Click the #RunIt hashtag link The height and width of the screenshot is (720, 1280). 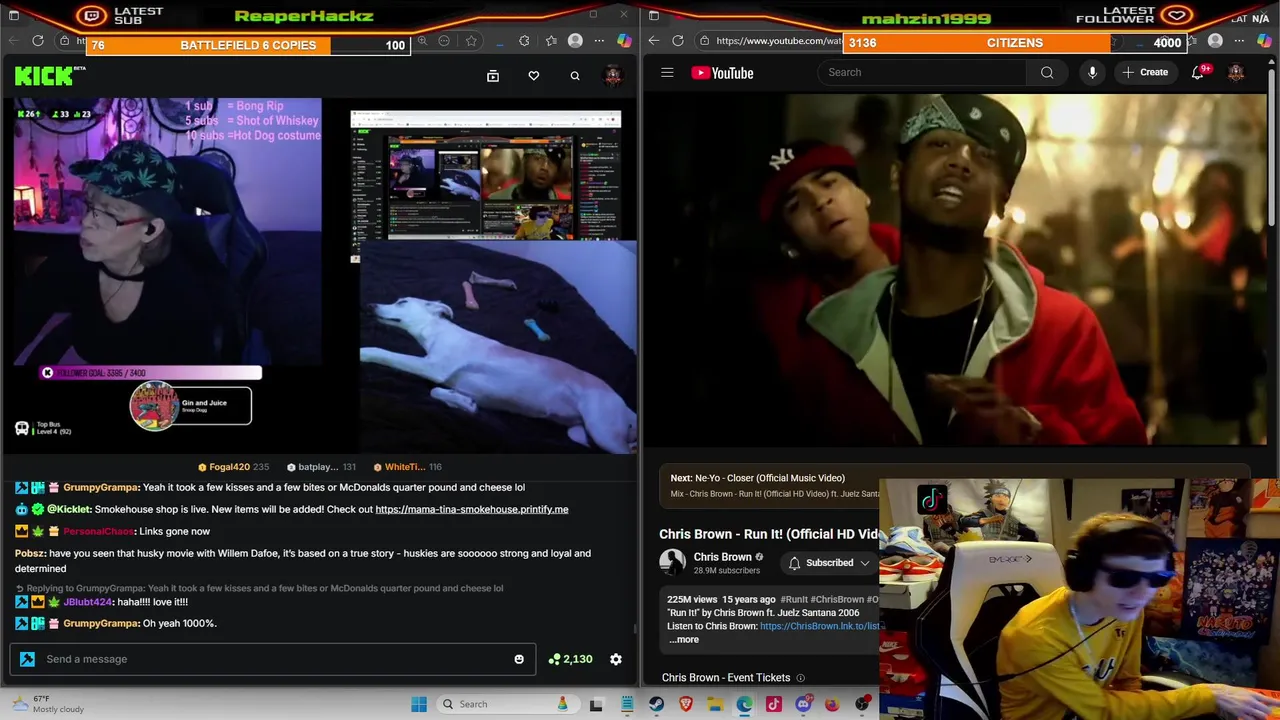coord(794,599)
